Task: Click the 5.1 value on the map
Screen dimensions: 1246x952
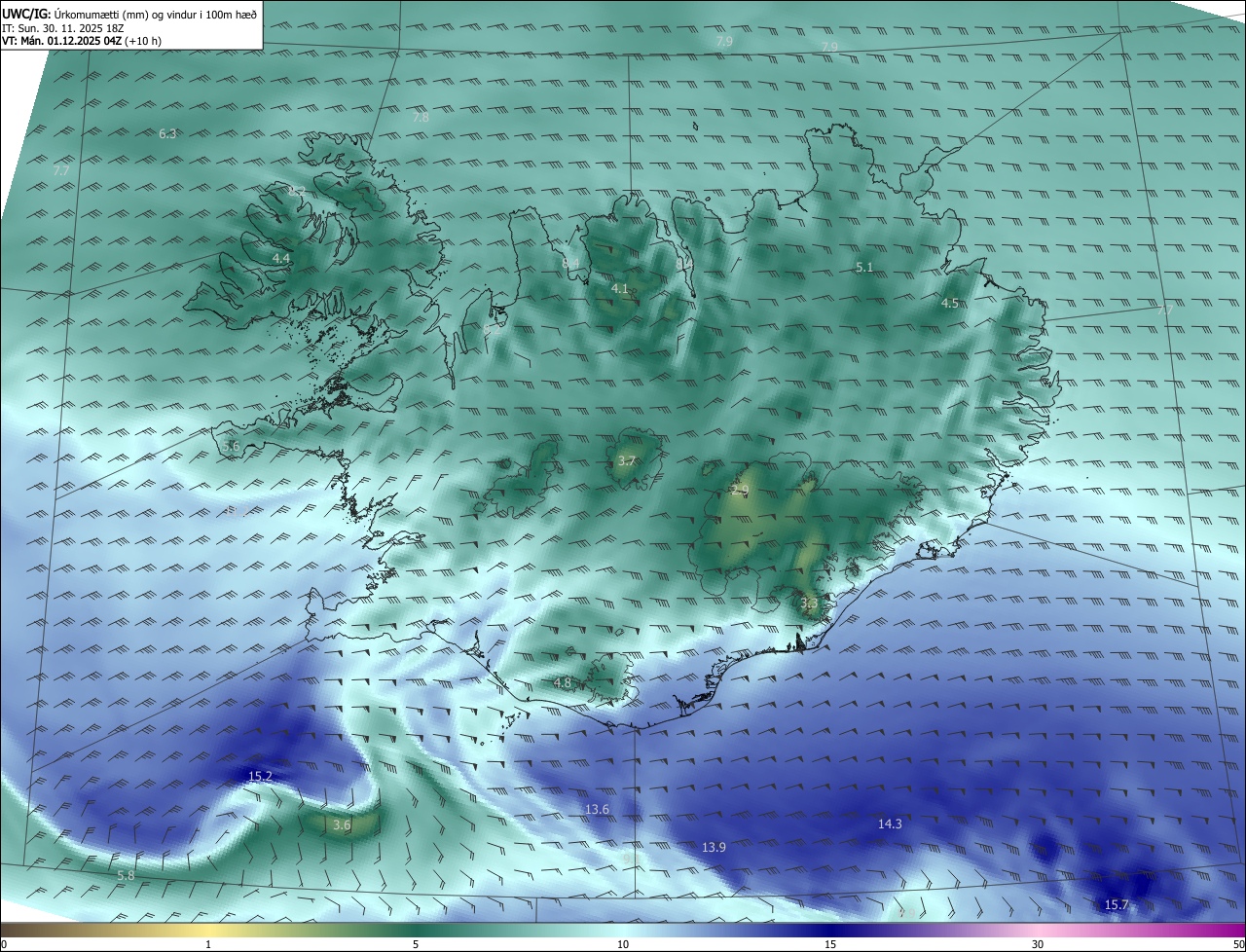Action: point(864,267)
